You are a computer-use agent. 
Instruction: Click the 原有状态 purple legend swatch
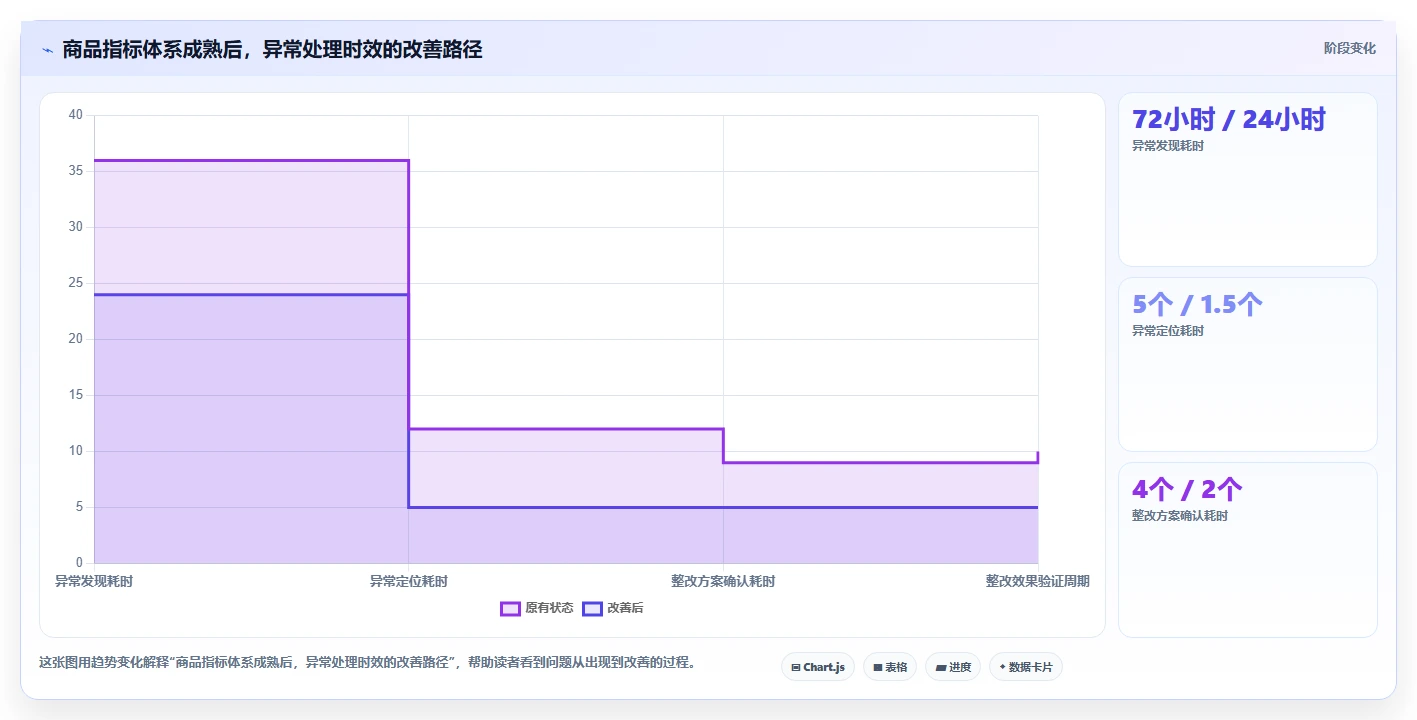[510, 608]
